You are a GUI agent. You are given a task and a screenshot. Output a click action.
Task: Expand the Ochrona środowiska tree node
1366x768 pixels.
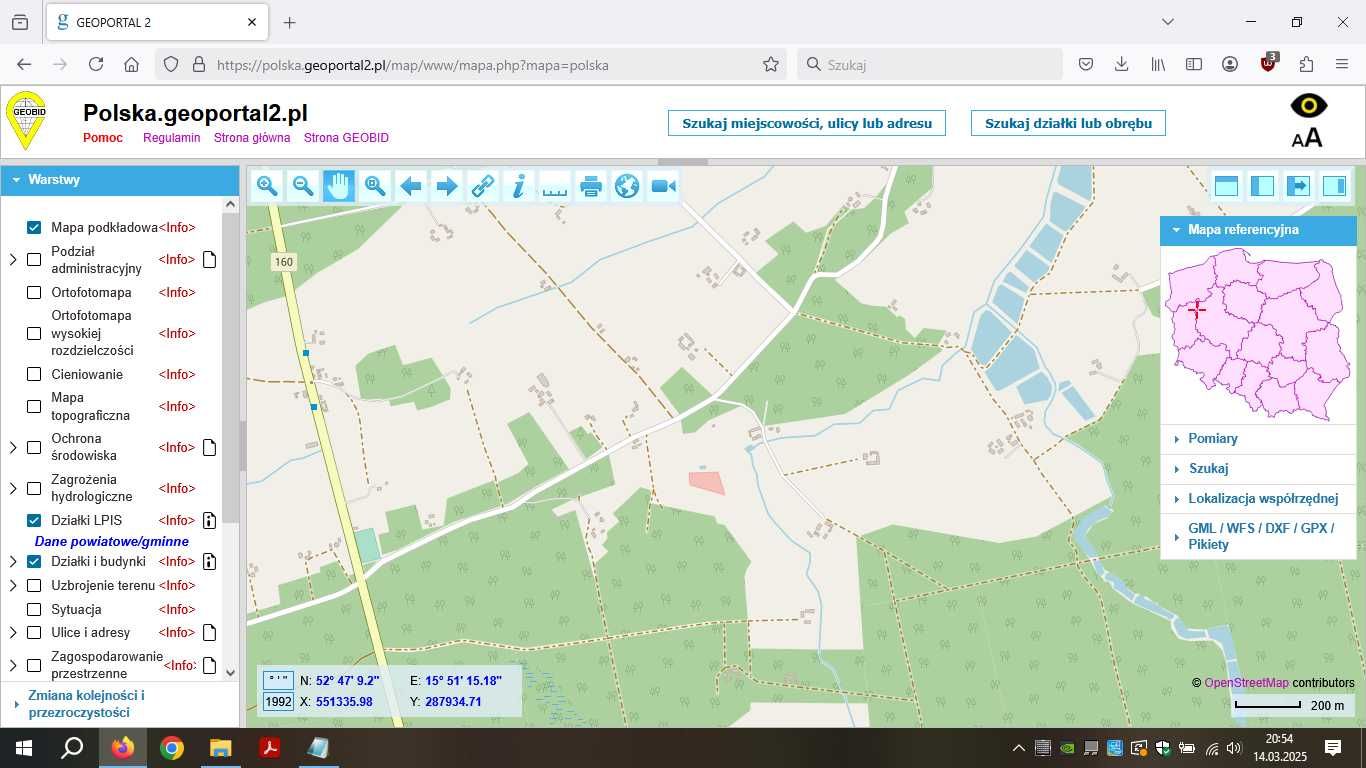pos(13,447)
